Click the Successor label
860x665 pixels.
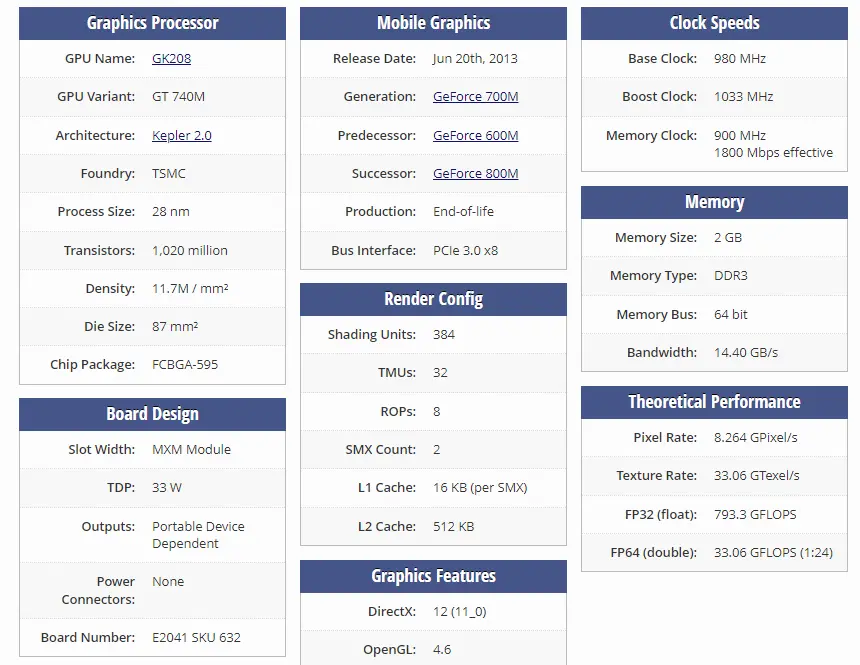384,173
